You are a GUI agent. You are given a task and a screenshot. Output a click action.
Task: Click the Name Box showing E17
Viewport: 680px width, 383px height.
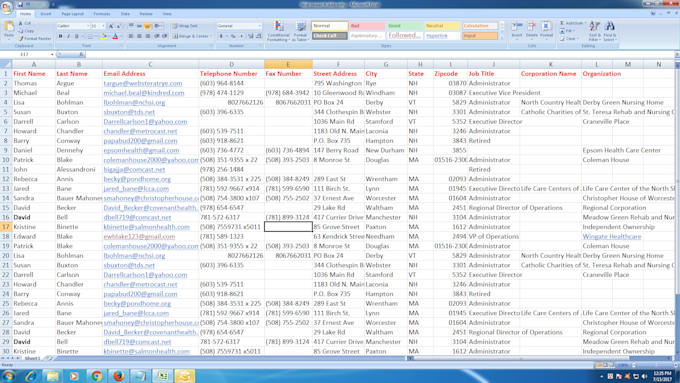pyautogui.click(x=25, y=55)
